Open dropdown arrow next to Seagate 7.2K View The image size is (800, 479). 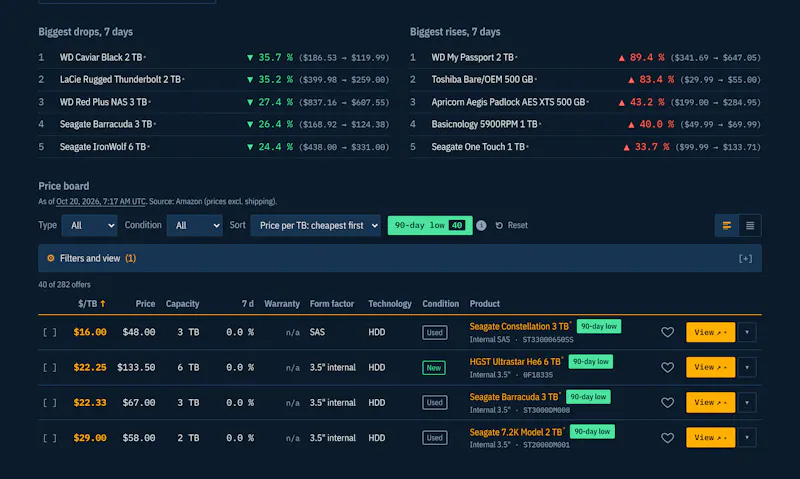[x=747, y=438]
